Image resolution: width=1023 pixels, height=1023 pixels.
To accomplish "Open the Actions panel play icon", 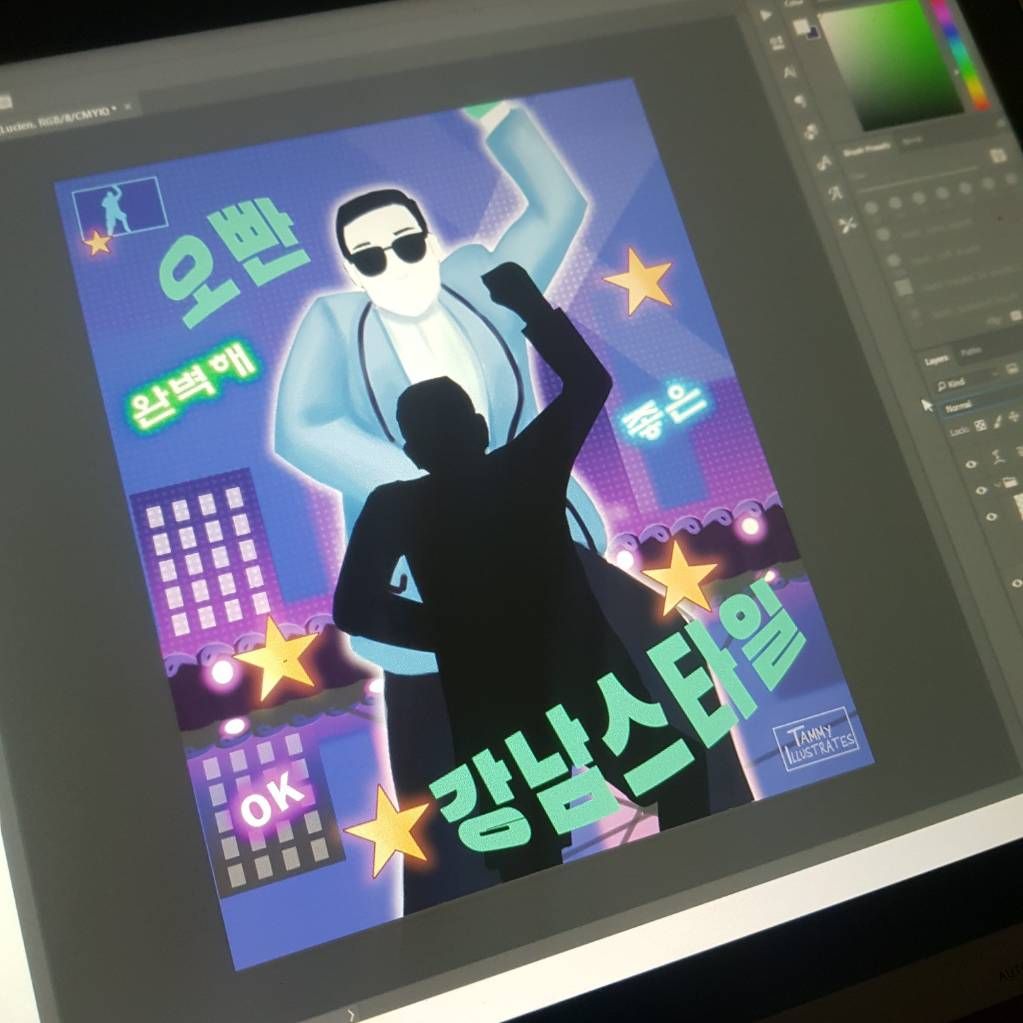I will click(x=766, y=14).
